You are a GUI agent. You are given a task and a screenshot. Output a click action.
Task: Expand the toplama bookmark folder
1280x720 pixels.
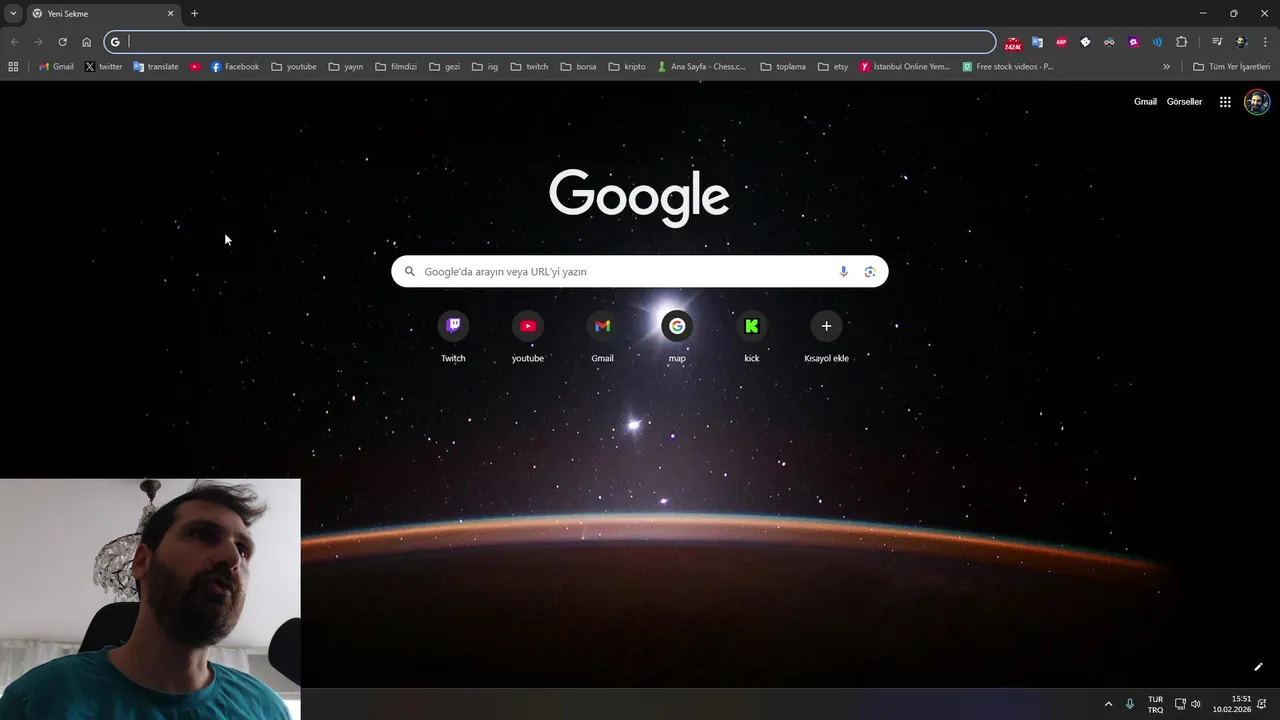point(783,67)
